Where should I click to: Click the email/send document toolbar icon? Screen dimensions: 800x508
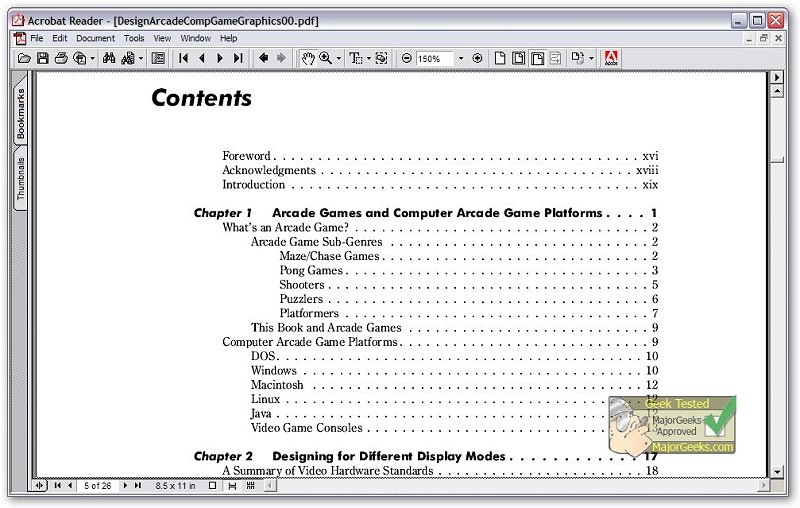pyautogui.click(x=80, y=58)
